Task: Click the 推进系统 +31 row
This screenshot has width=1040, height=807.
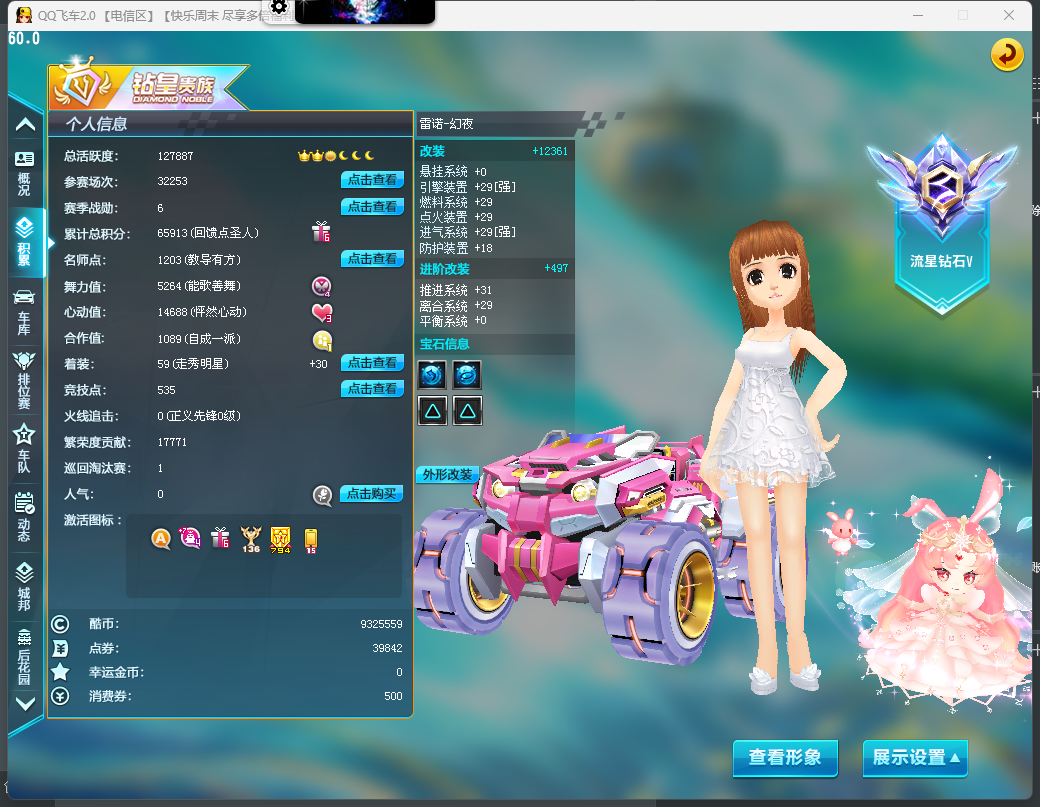Action: coord(456,290)
